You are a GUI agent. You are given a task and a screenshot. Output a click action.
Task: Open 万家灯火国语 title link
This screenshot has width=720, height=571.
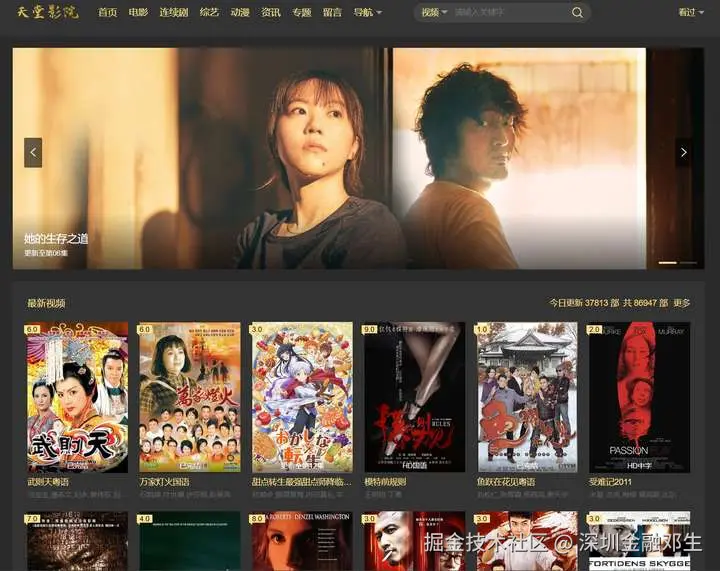click(164, 481)
